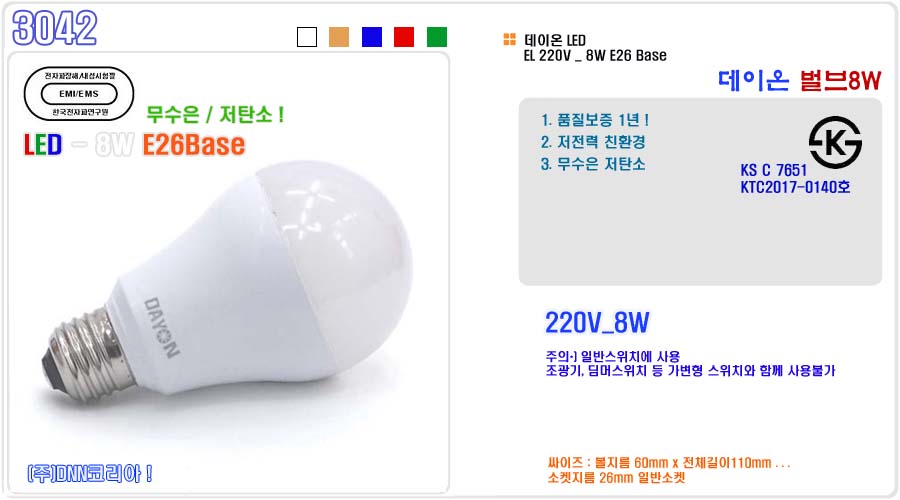The width and height of the screenshot is (900, 500).
Task: Click the E26Base orange heading
Action: pos(194,144)
